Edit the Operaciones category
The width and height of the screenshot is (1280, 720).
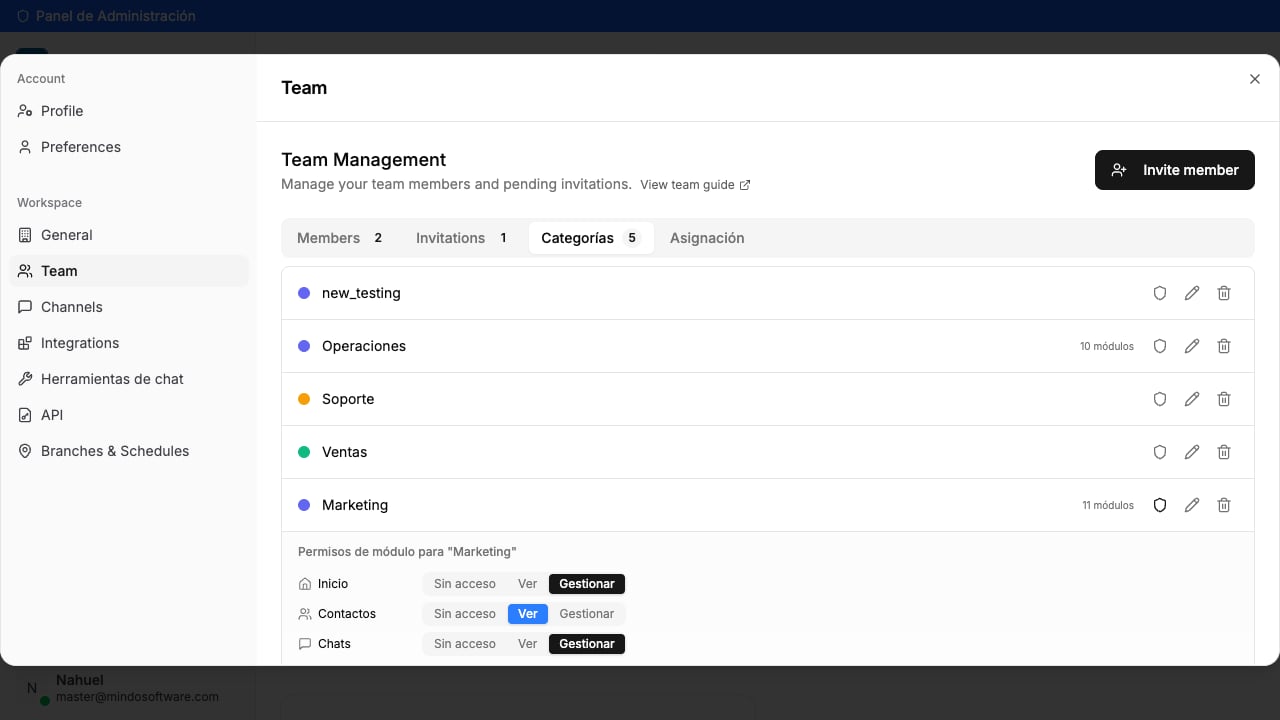(1192, 346)
